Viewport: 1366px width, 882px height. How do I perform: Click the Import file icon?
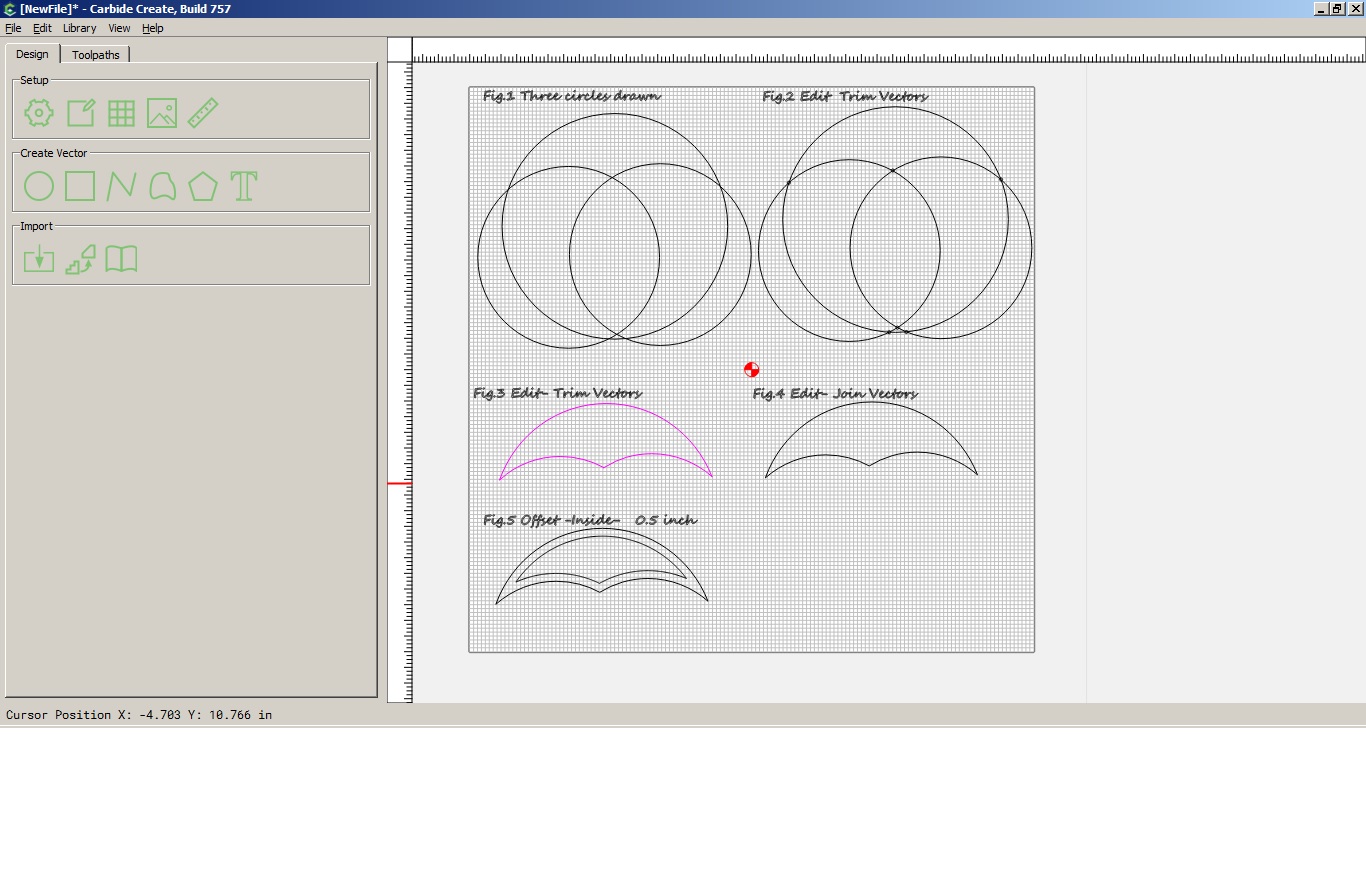point(39,259)
